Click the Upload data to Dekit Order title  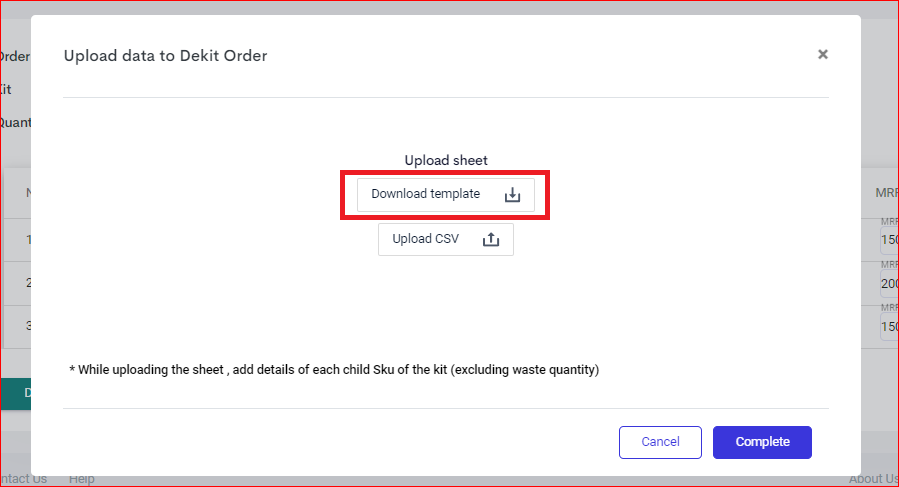pos(165,56)
